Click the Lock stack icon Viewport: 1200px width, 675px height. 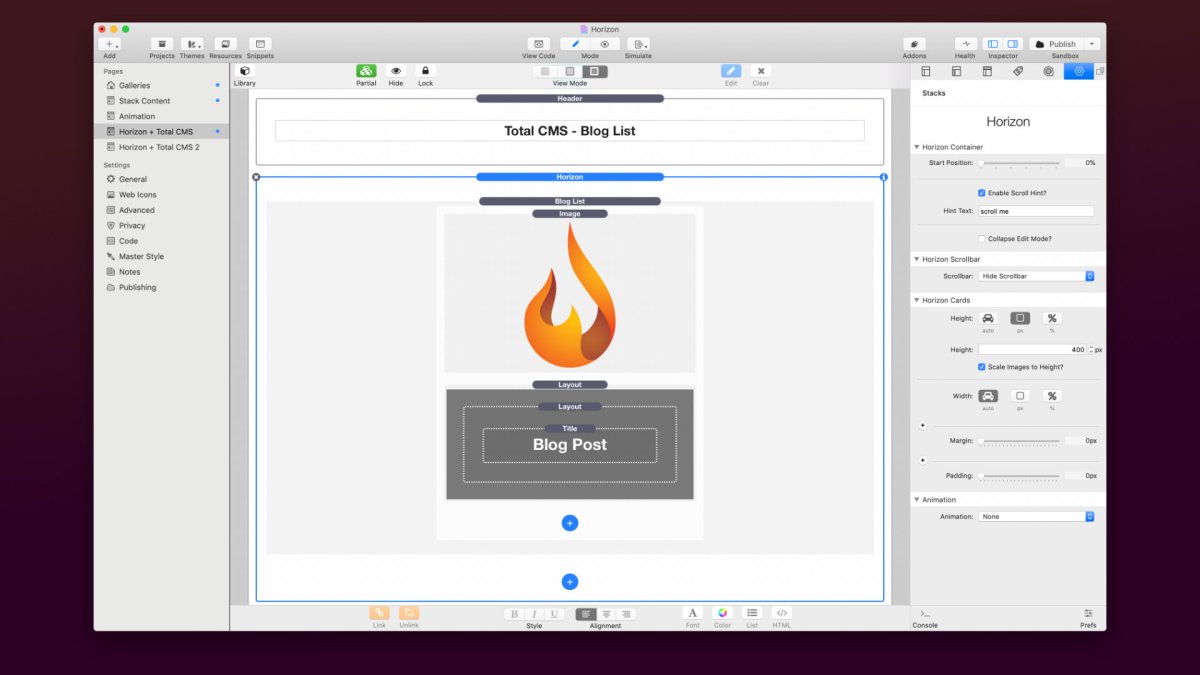[x=425, y=71]
